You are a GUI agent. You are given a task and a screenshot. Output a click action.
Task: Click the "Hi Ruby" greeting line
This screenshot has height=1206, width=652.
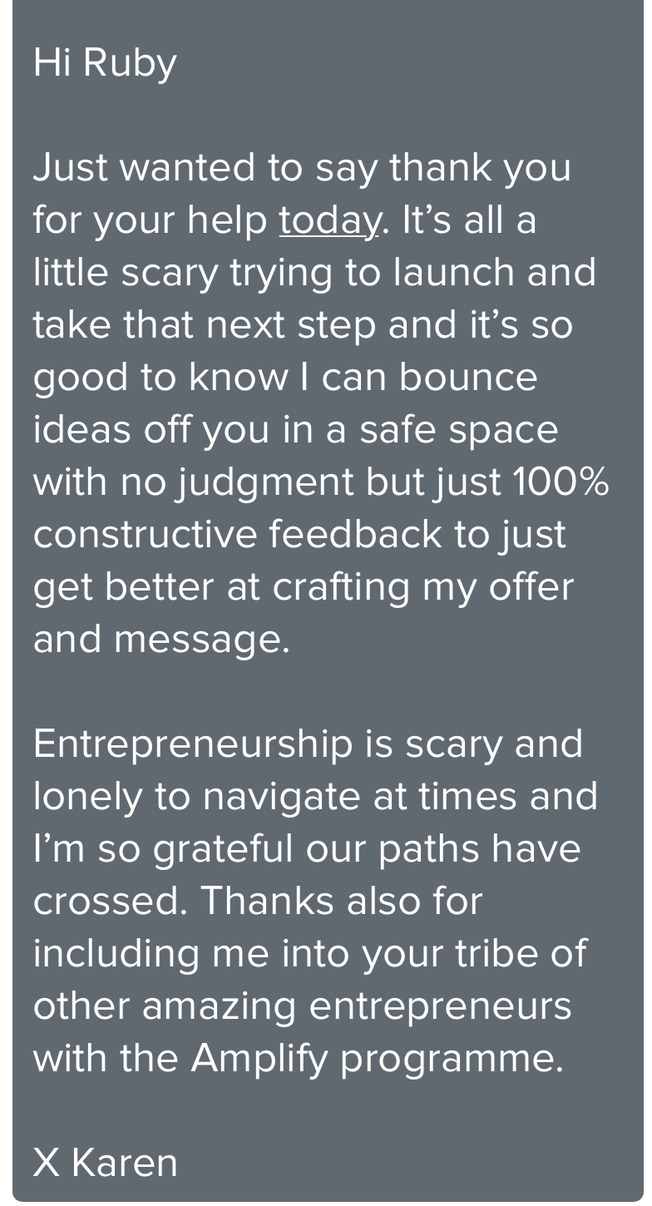tap(105, 63)
